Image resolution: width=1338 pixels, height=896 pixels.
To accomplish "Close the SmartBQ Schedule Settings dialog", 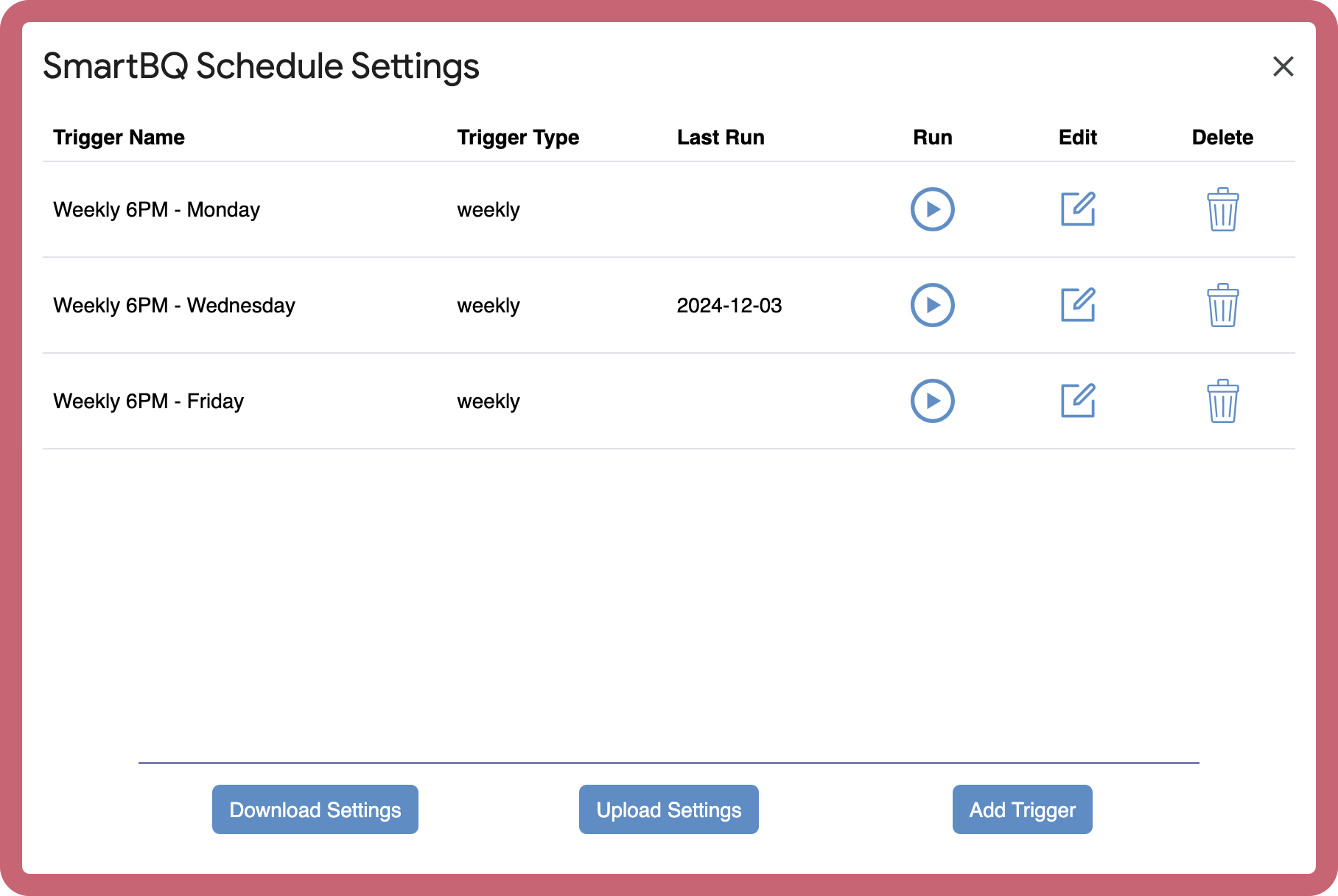I will tap(1283, 66).
